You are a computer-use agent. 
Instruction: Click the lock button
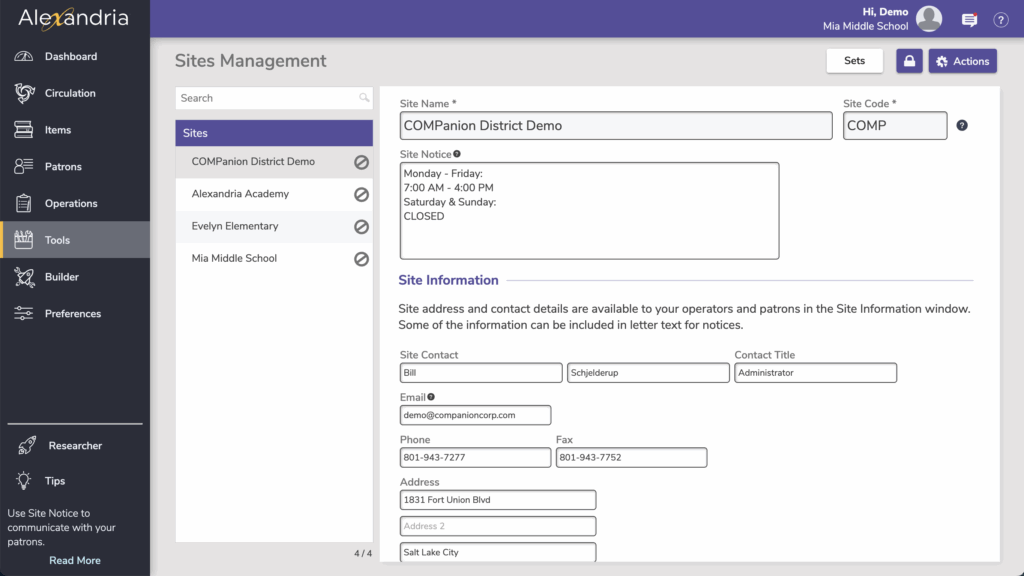[909, 61]
